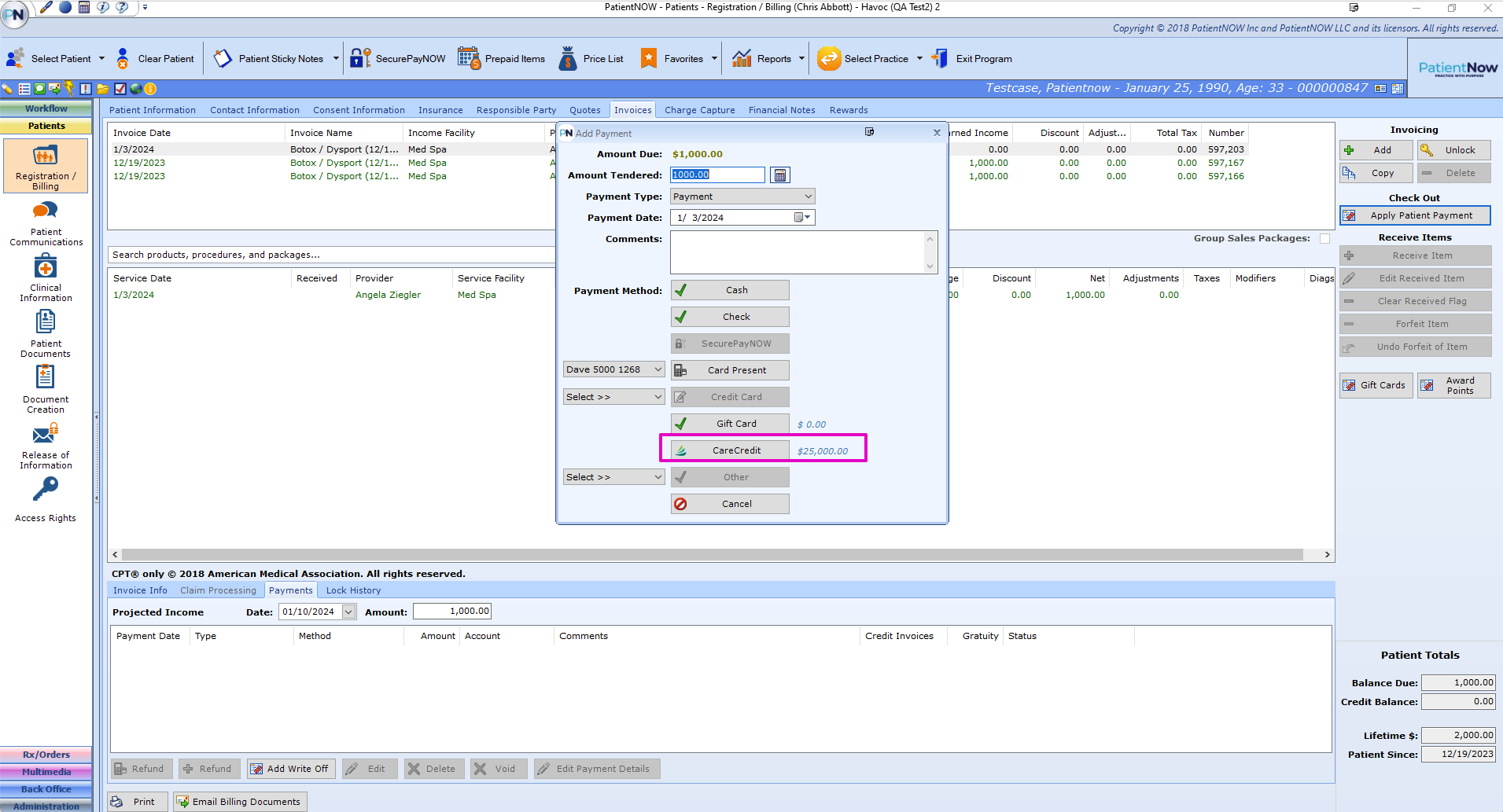This screenshot has height=812, width=1503.
Task: Click the calculator icon beside Amount Tendered
Action: pos(779,175)
